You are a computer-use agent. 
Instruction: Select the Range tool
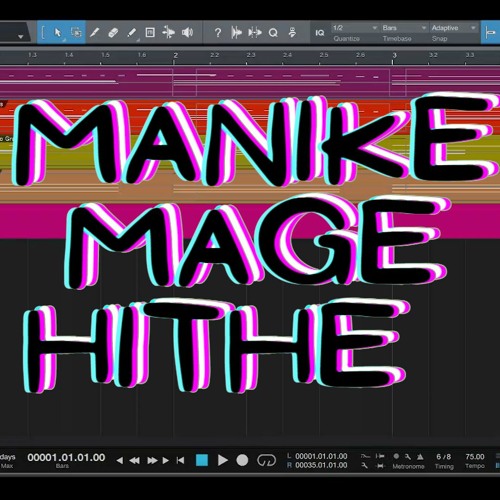click(x=76, y=32)
